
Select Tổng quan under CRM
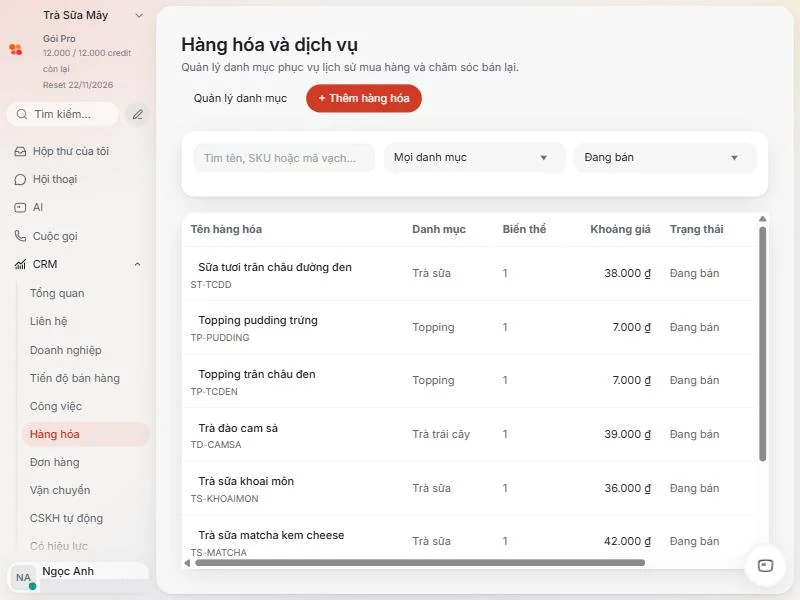coord(57,293)
